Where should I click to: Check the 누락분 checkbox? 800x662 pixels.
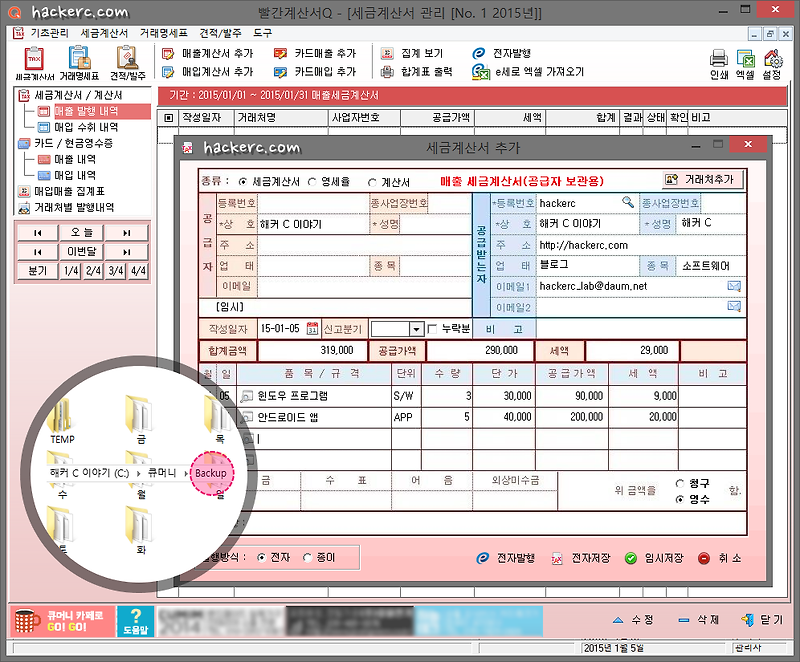pos(432,329)
